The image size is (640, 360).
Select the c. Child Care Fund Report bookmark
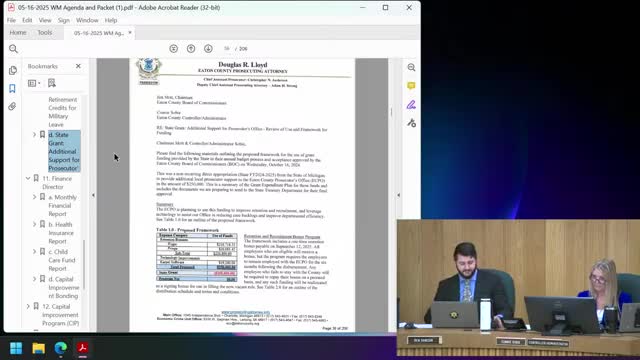coord(62,260)
